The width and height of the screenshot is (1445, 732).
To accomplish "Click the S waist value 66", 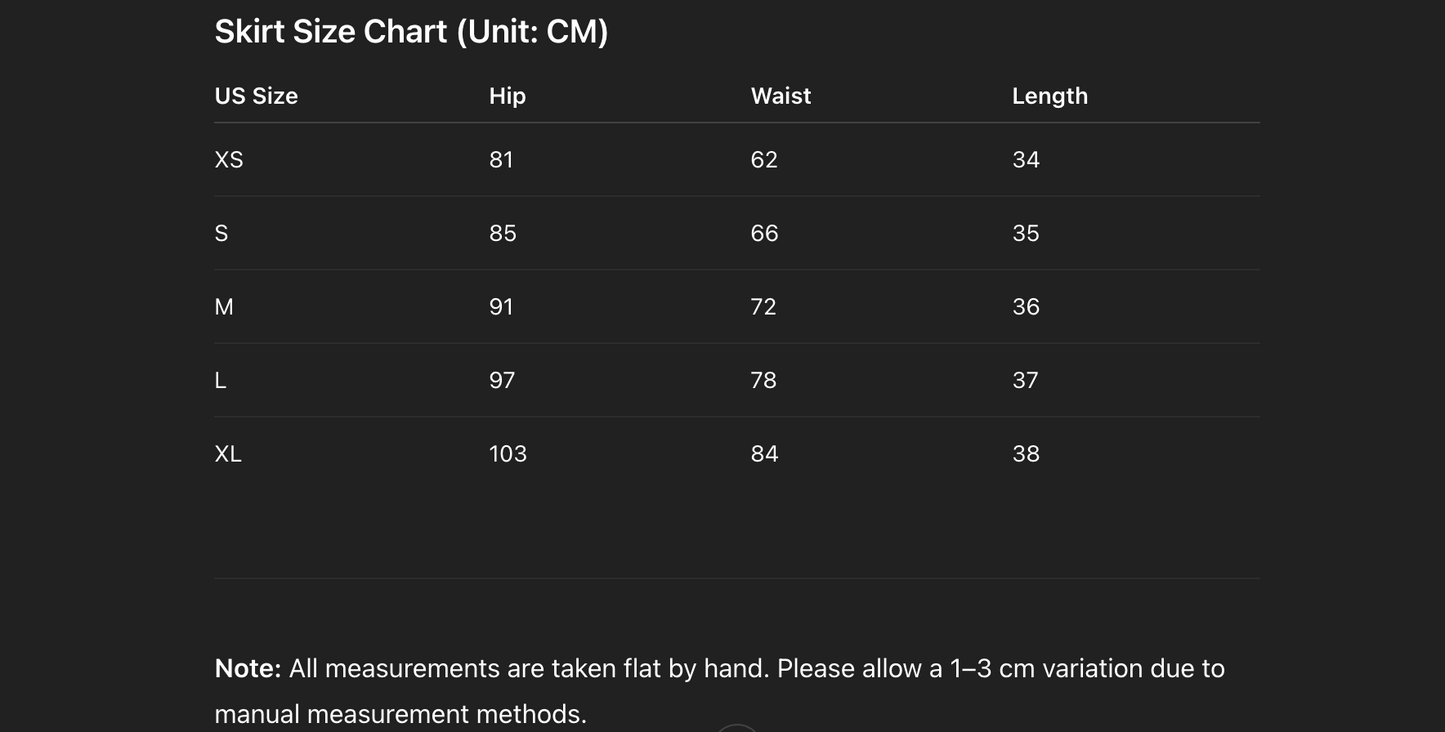I will point(764,233).
